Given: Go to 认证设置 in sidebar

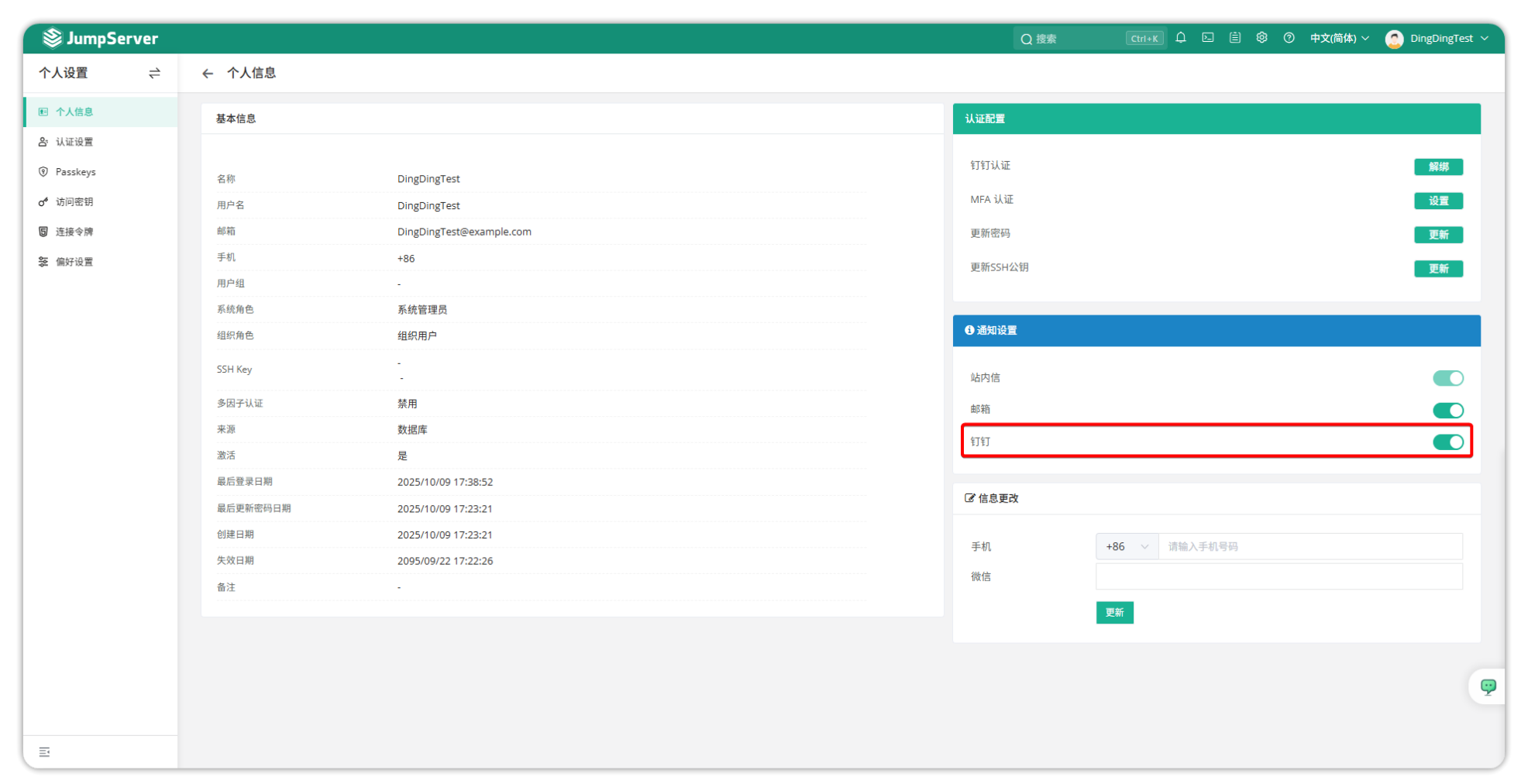Looking at the screenshot, I should click(x=74, y=142).
